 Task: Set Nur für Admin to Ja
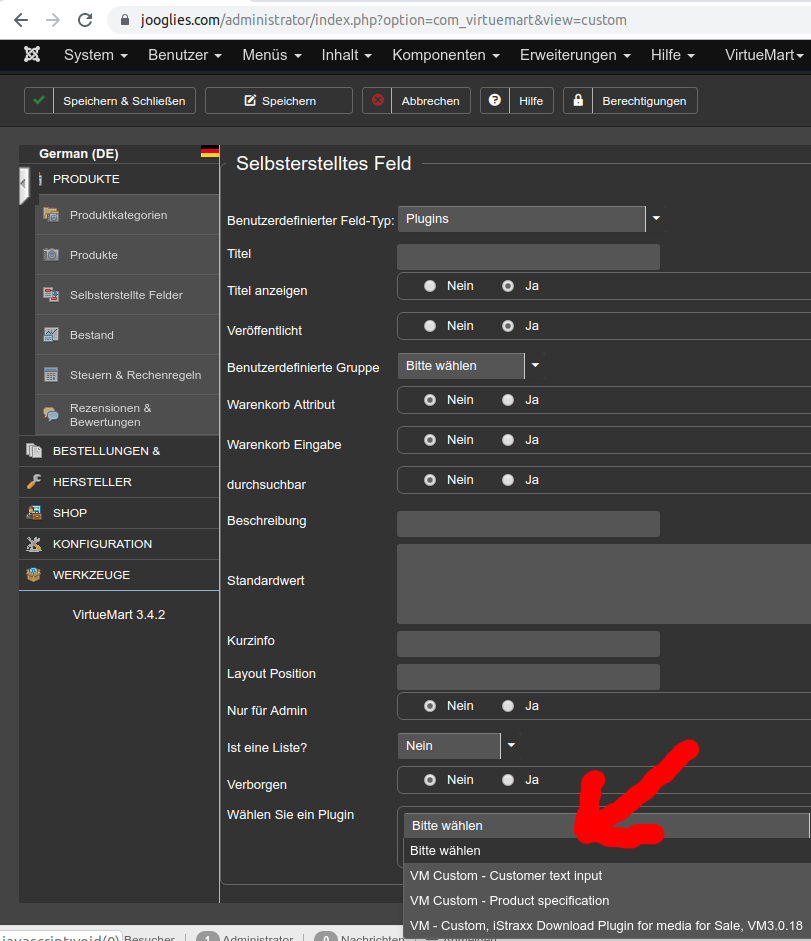(x=508, y=706)
